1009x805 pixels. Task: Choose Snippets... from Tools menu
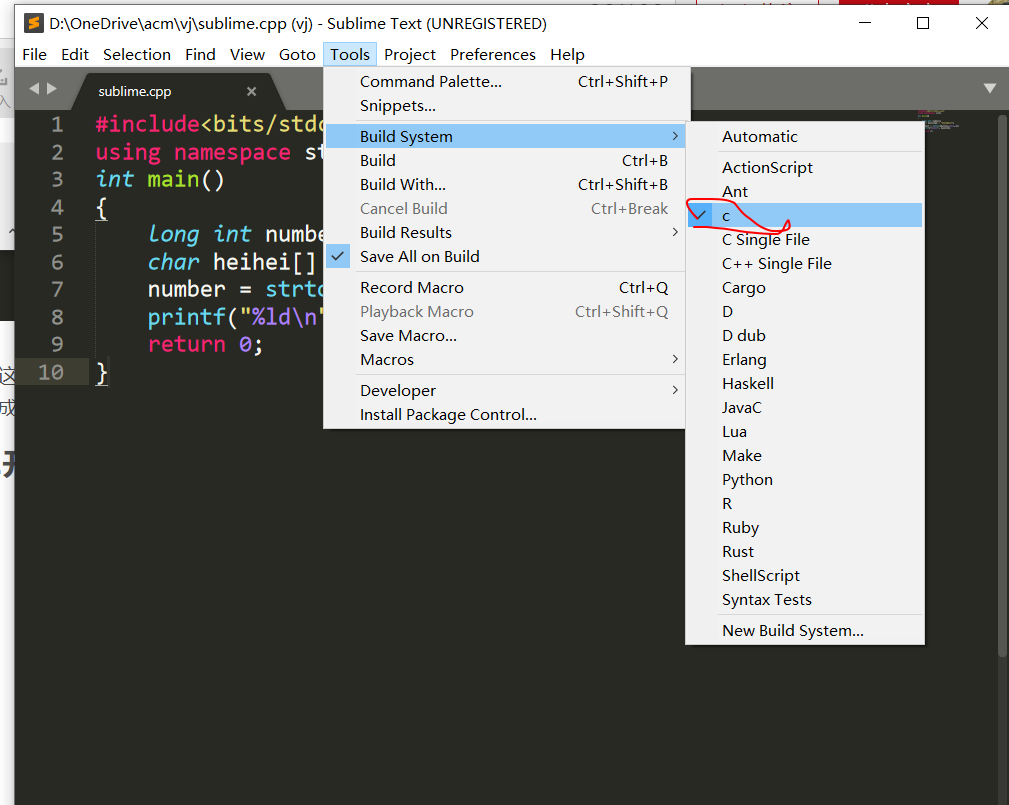(505, 106)
